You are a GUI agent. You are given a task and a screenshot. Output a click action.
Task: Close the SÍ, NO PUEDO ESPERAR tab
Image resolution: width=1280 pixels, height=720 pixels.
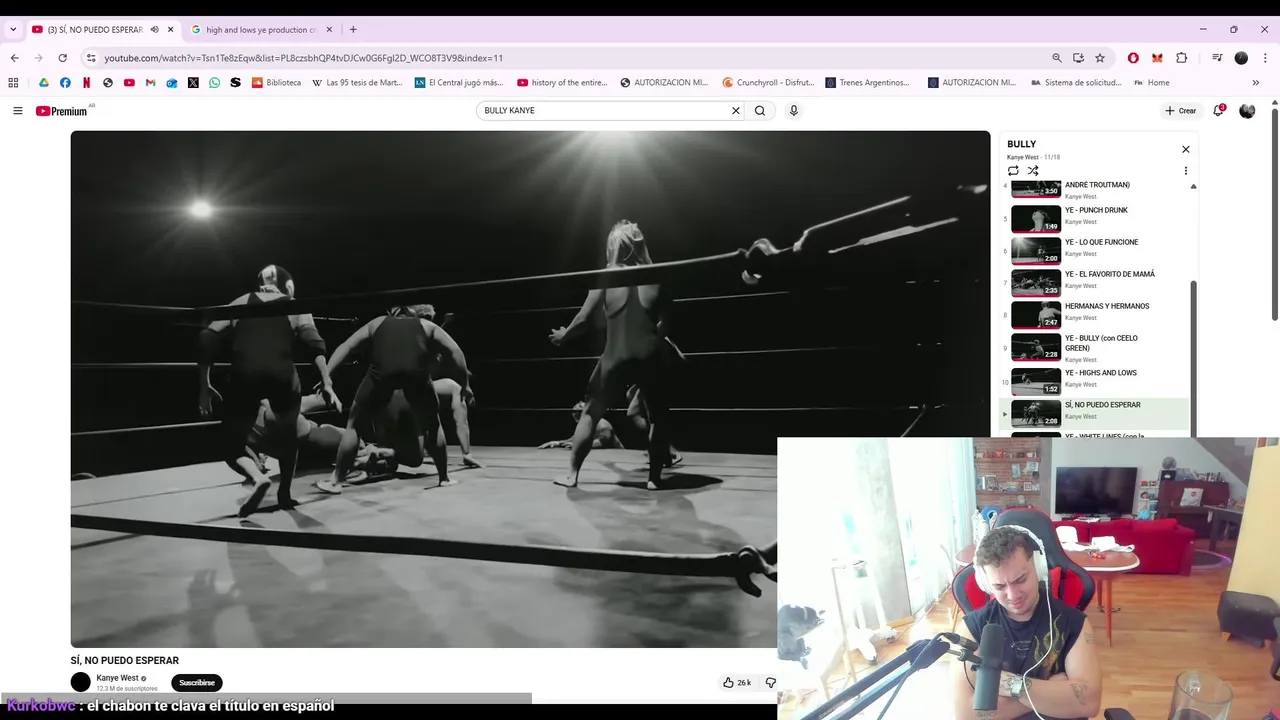(170, 30)
